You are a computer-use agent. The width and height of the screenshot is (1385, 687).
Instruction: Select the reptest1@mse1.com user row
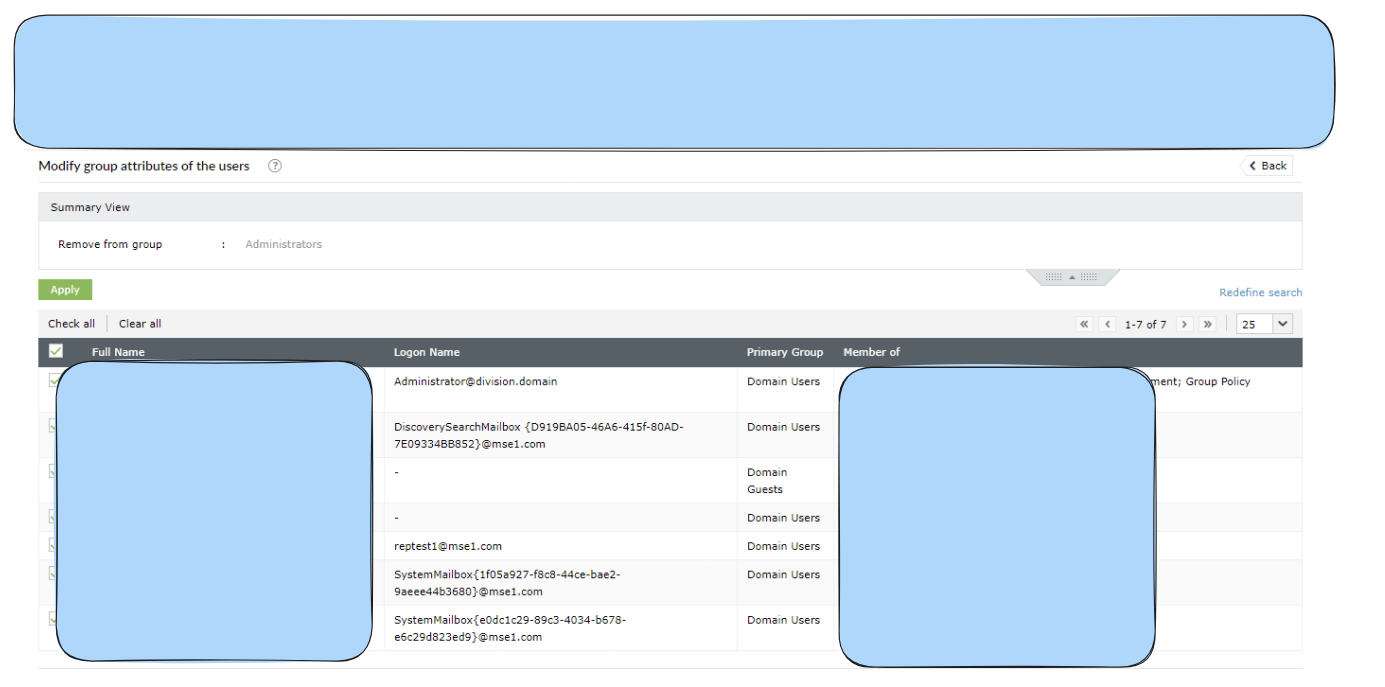(448, 547)
